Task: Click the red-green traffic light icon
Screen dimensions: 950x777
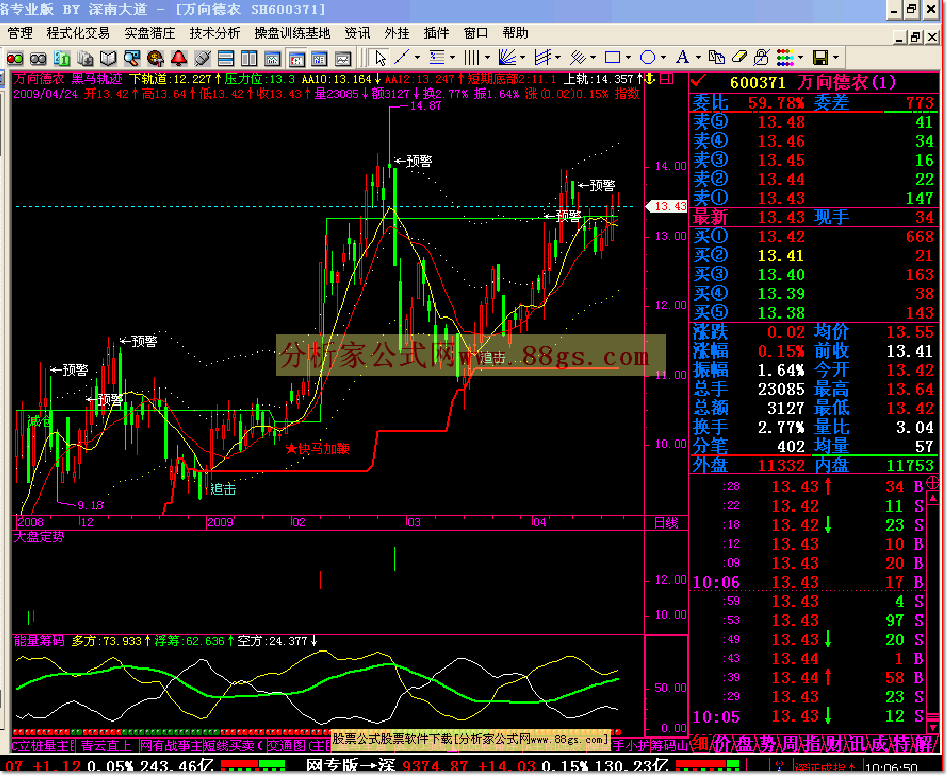Action: point(15,58)
